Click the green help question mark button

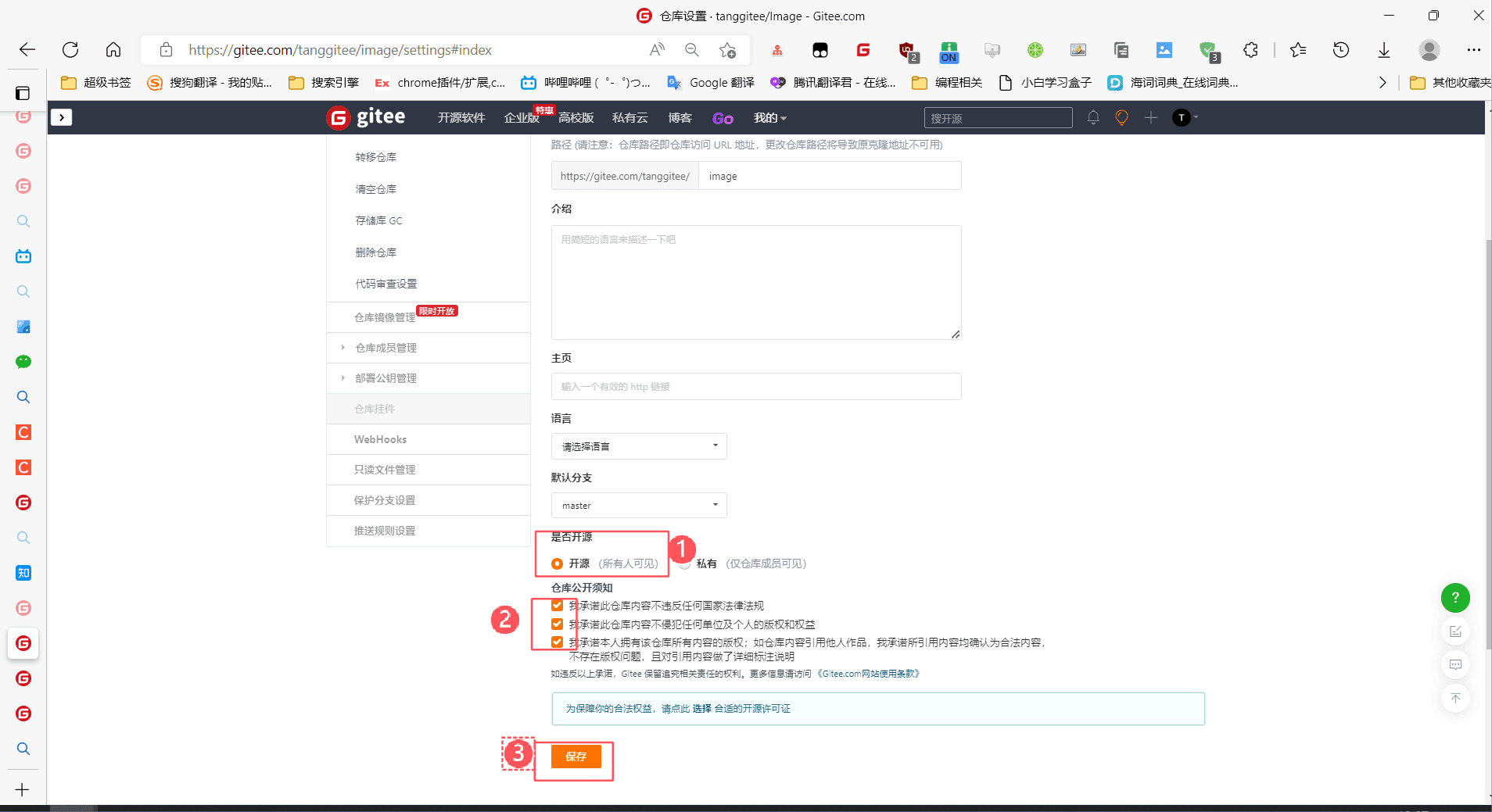click(x=1454, y=598)
